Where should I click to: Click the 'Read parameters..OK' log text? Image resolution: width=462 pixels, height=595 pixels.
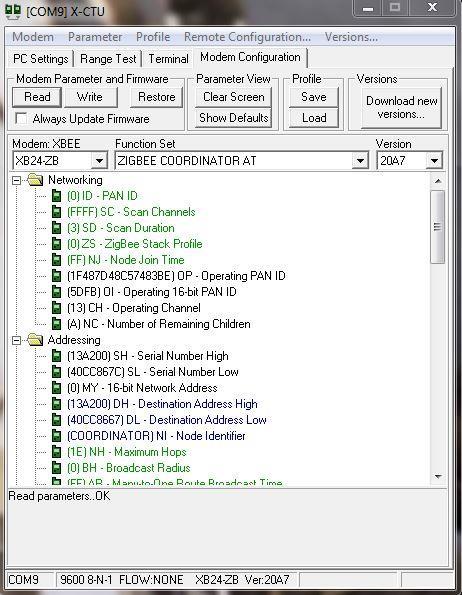pyautogui.click(x=59, y=496)
